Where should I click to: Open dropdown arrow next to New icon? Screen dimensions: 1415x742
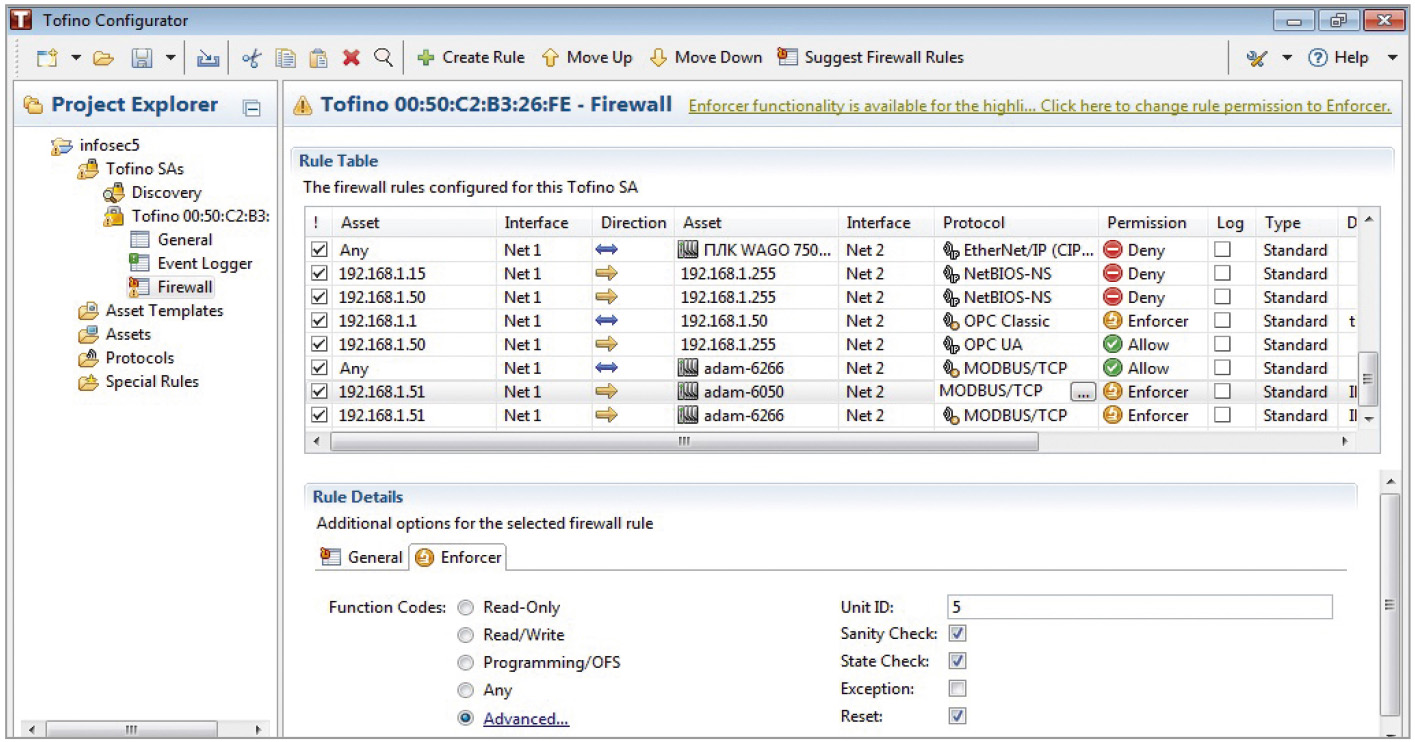[76, 58]
